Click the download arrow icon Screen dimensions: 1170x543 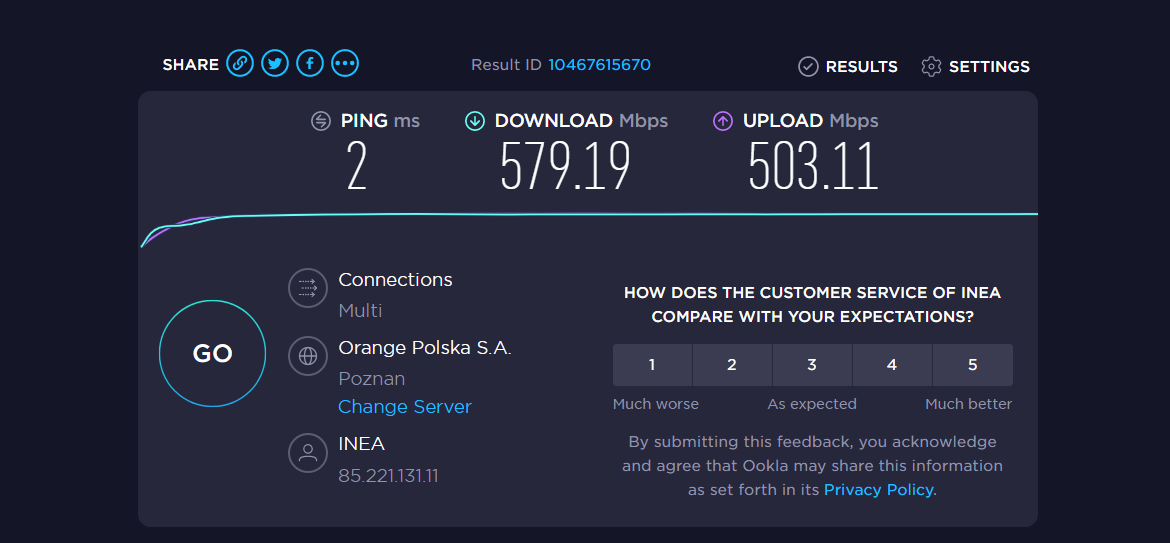pyautogui.click(x=475, y=121)
